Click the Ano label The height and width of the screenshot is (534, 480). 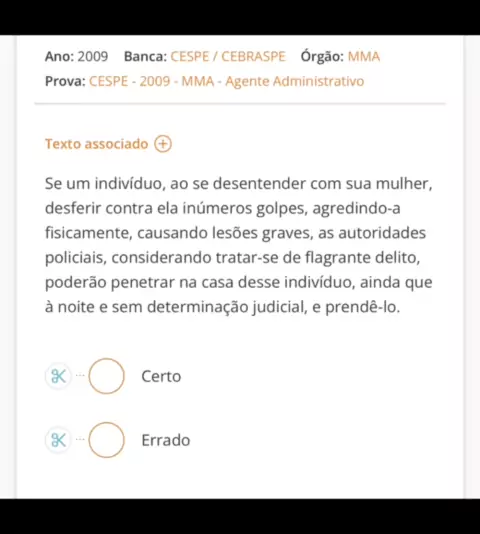pos(59,57)
